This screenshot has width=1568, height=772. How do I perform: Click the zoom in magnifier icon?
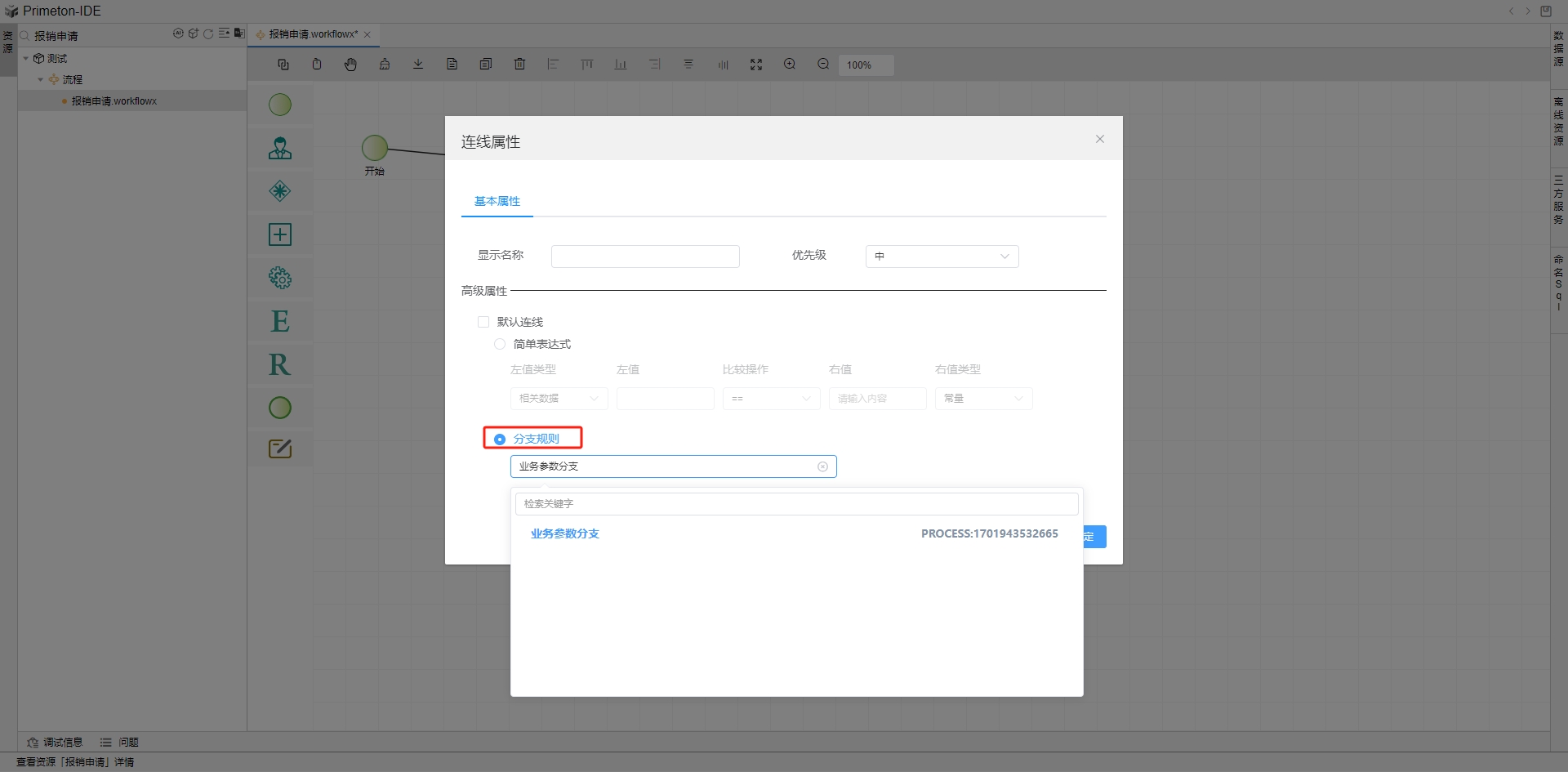coord(790,65)
